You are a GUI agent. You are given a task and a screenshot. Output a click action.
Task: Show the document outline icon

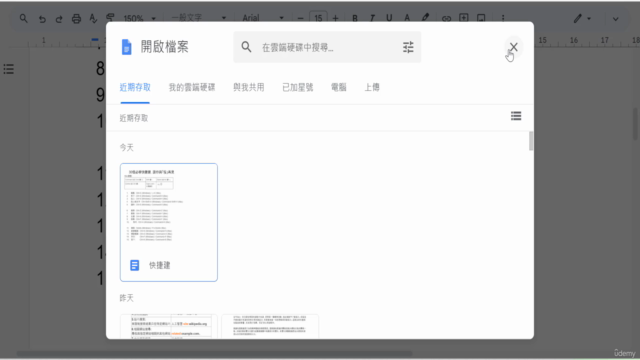tap(9, 69)
